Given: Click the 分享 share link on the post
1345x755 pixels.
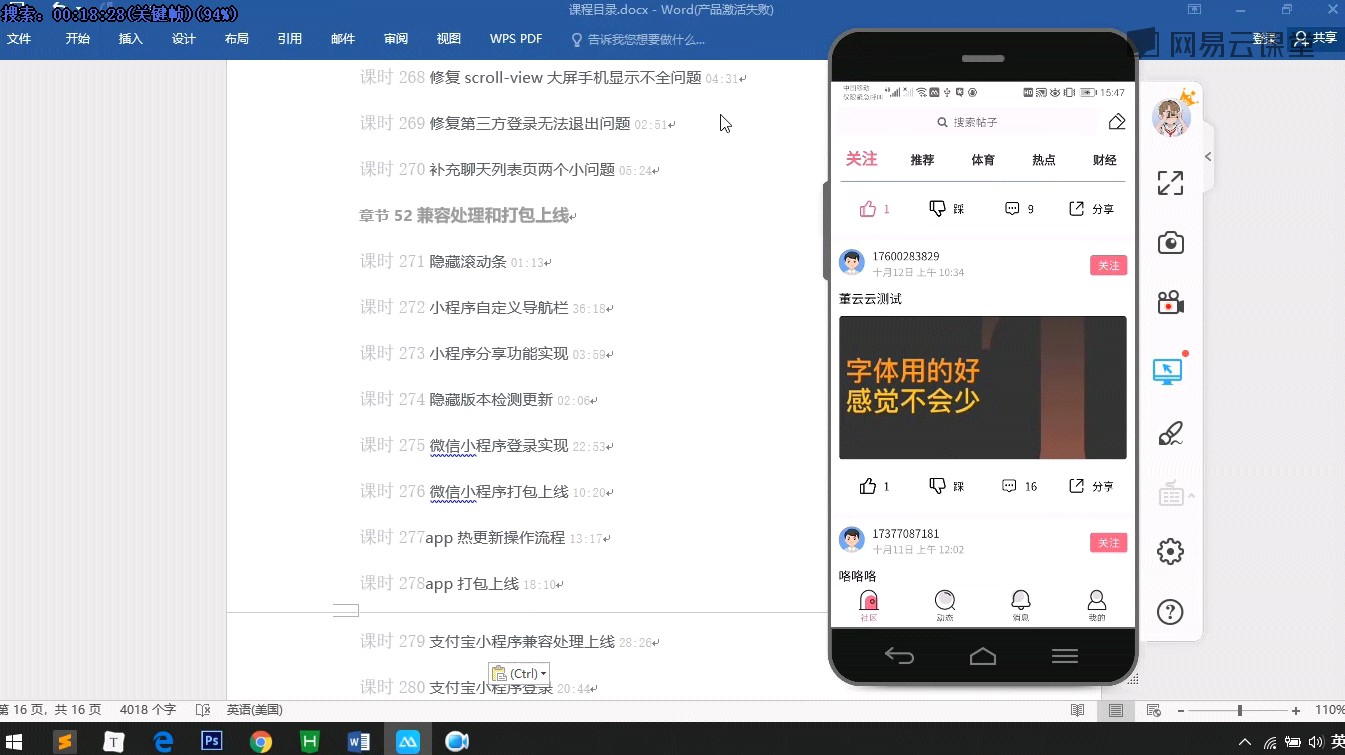Looking at the screenshot, I should pyautogui.click(x=1092, y=486).
